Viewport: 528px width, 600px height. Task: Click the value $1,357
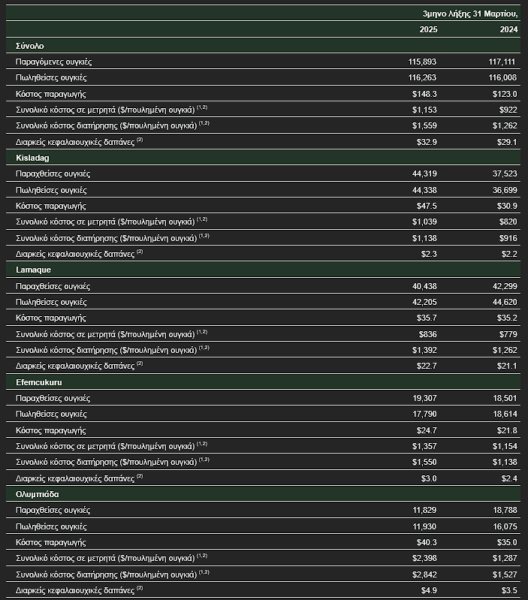425,446
